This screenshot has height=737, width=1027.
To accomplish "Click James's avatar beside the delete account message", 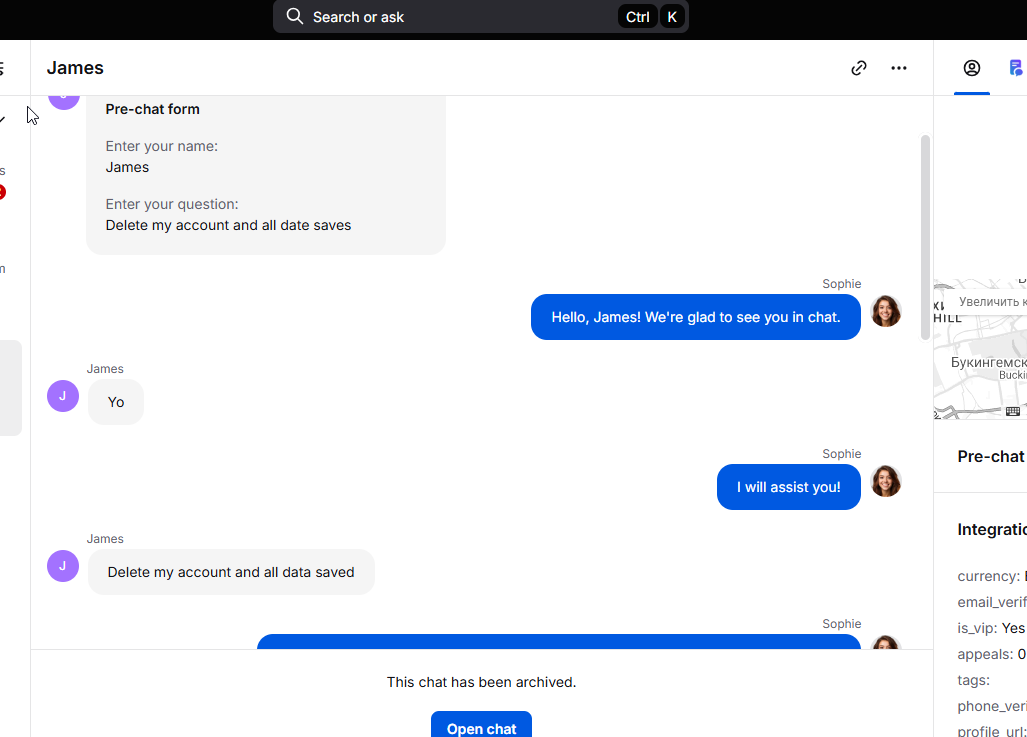I will [63, 566].
